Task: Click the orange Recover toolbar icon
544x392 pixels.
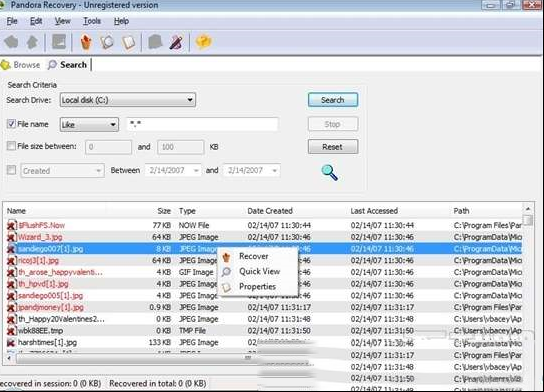Action: coord(86,42)
